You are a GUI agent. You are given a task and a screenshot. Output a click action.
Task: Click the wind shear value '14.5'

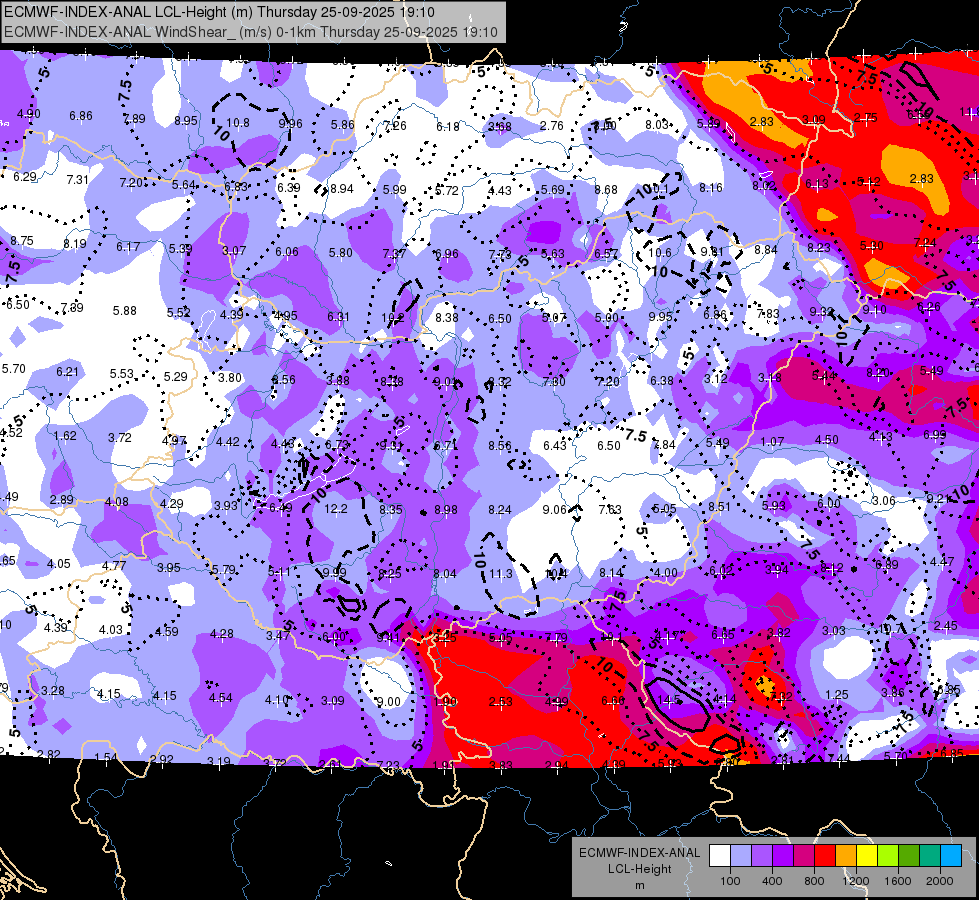coord(669,700)
